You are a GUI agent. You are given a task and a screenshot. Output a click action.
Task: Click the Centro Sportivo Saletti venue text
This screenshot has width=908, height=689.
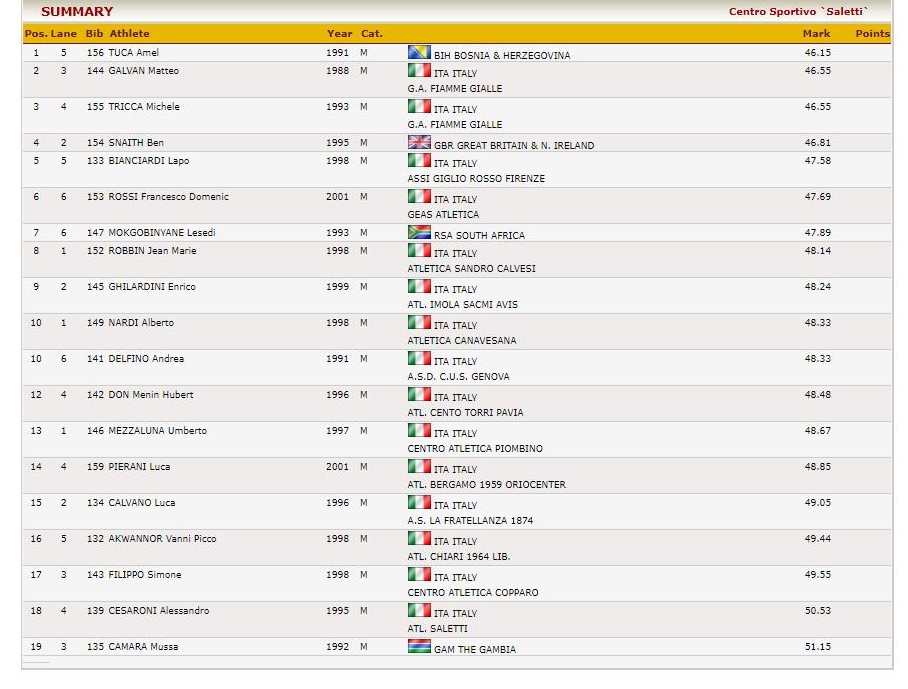tap(798, 12)
